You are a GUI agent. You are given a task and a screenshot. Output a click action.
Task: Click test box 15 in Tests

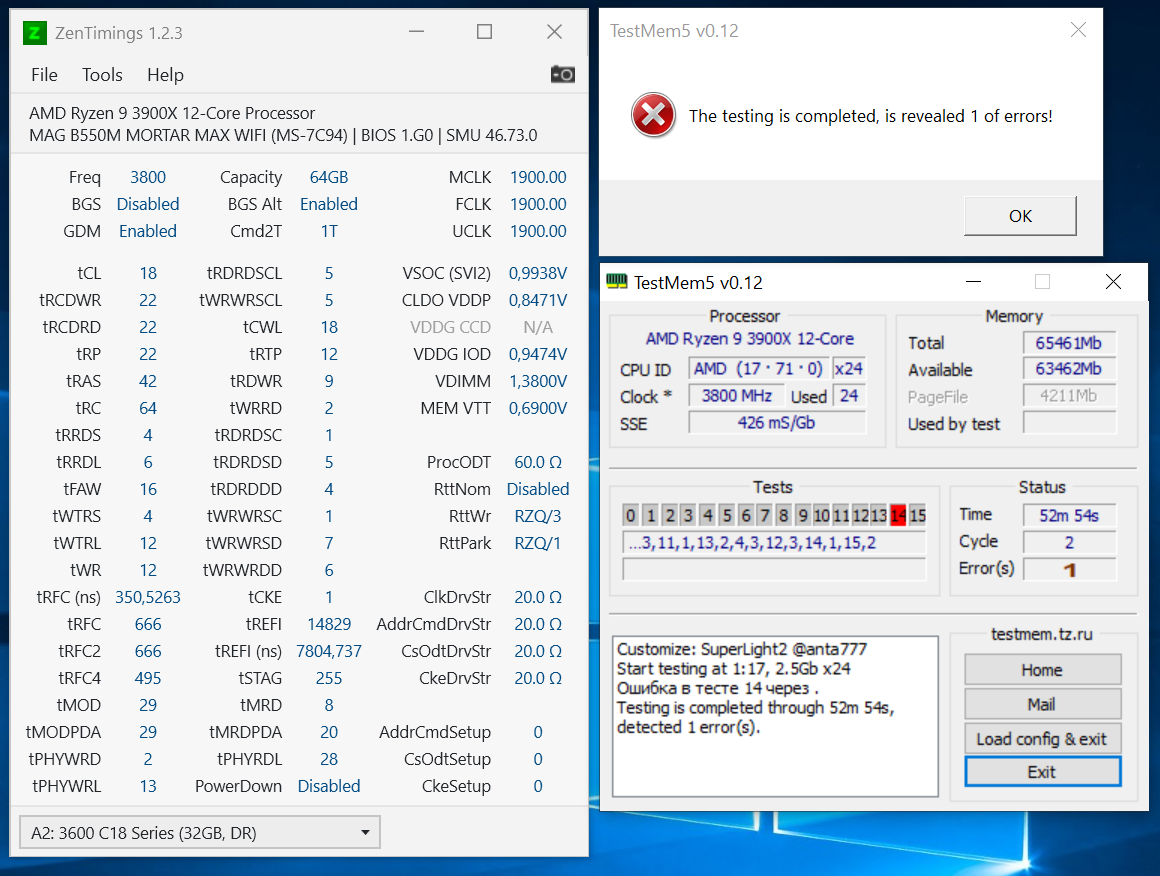coord(917,515)
